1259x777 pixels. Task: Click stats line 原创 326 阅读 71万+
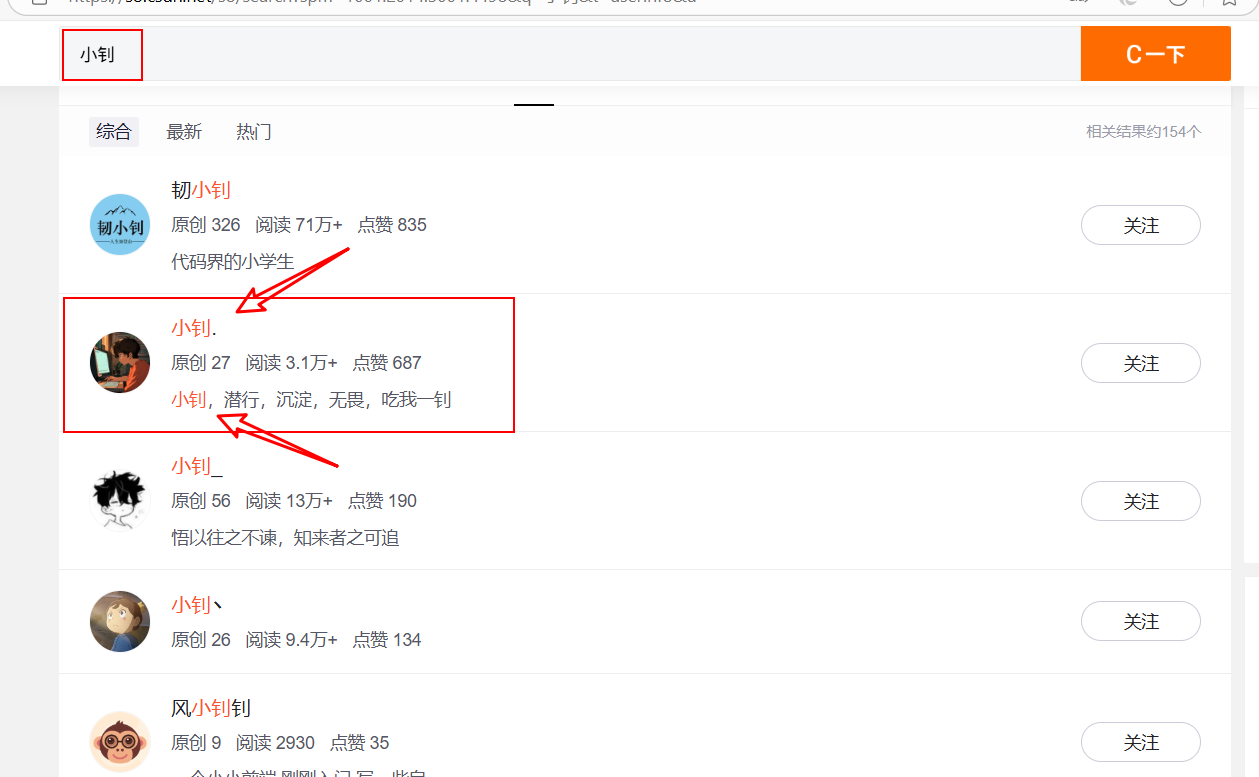pos(299,225)
